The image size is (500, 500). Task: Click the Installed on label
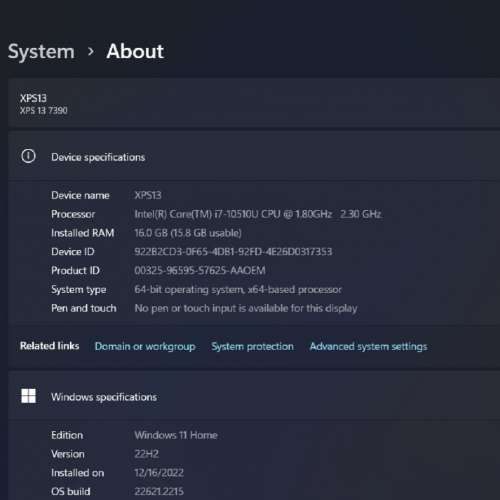pyautogui.click(x=78, y=473)
